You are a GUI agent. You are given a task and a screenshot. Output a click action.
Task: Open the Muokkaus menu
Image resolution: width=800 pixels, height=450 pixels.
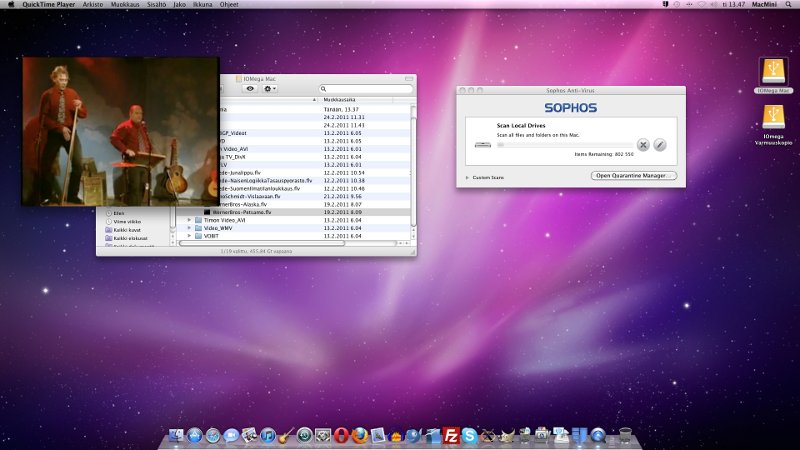pos(125,4)
